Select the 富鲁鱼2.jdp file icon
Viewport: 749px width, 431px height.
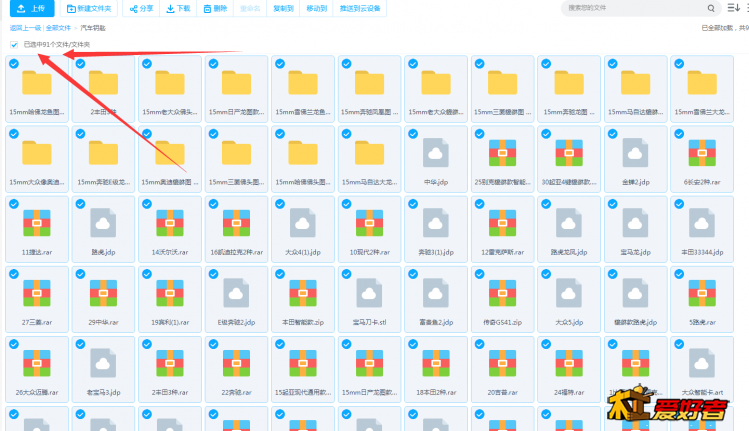(x=436, y=293)
